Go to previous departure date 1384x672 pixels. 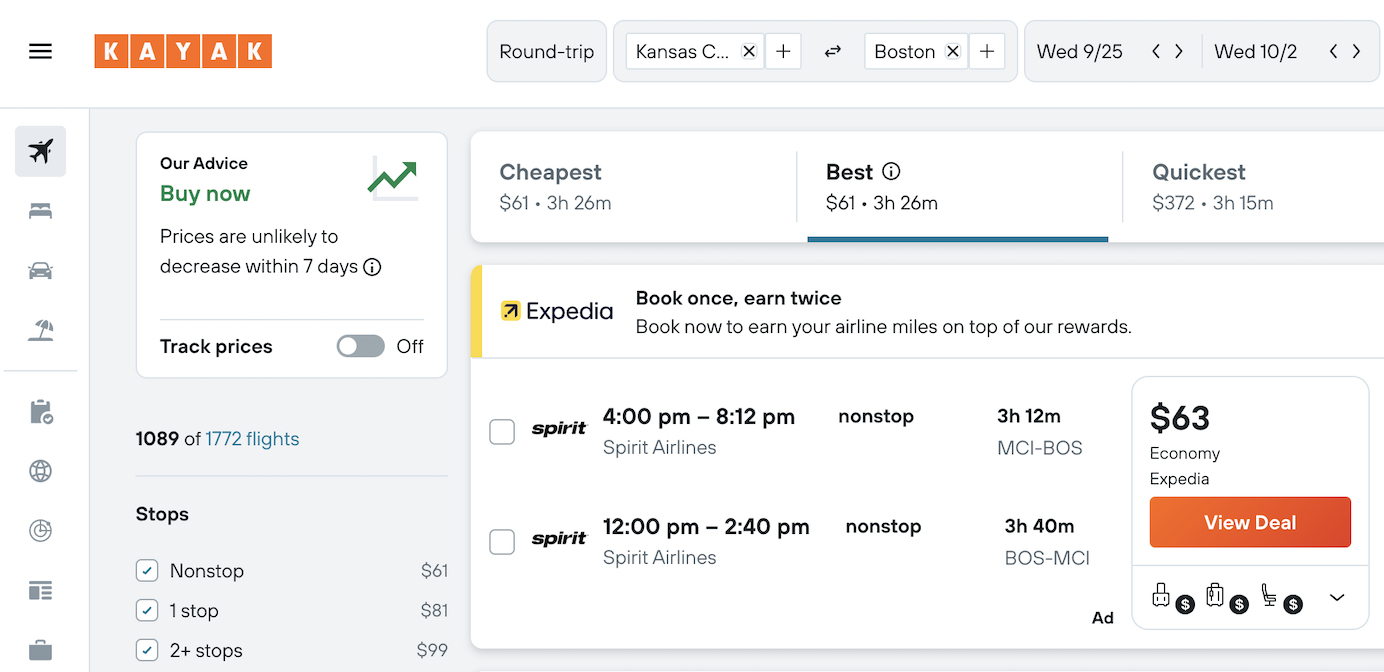pyautogui.click(x=1156, y=51)
